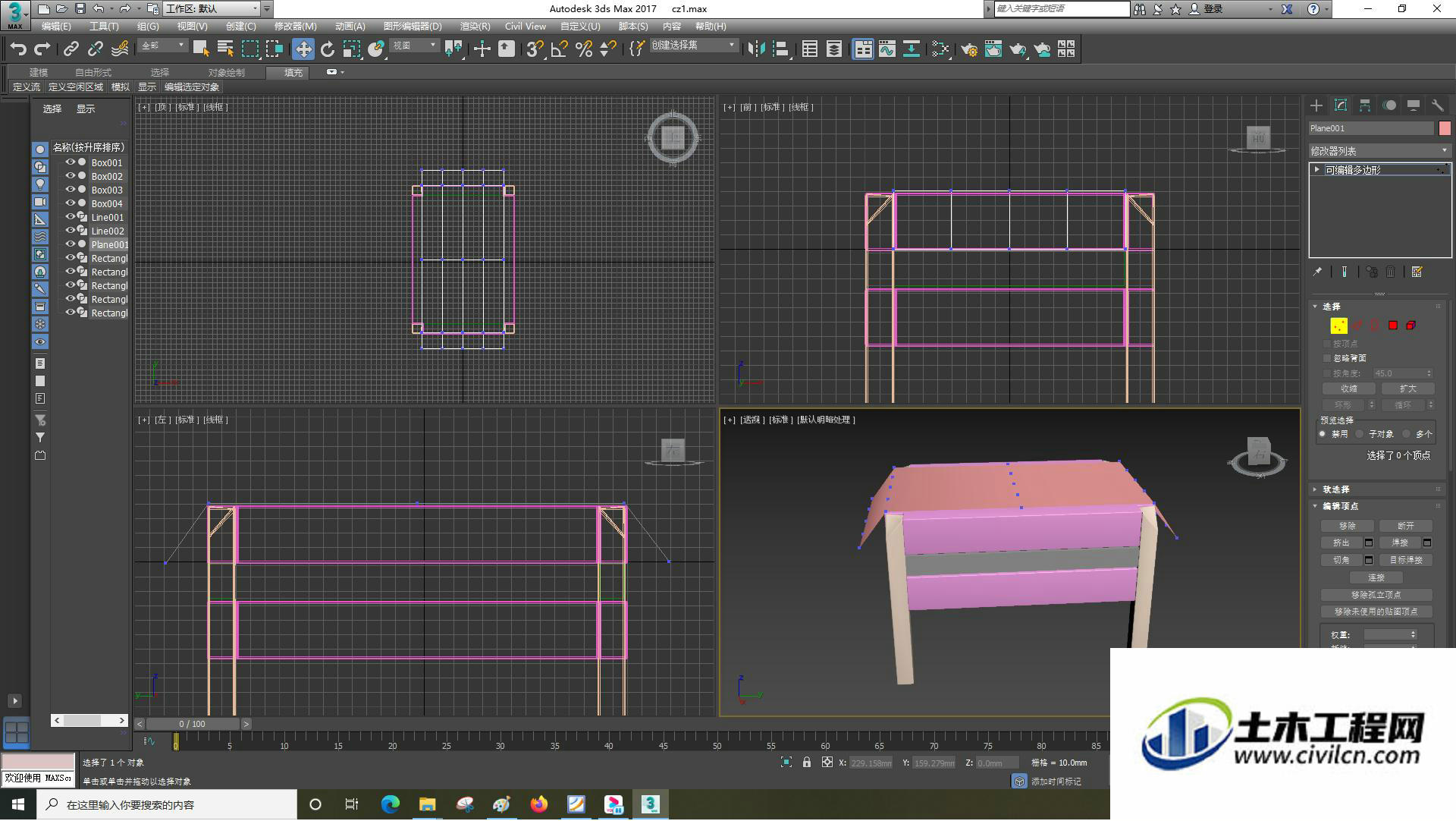The height and width of the screenshot is (821, 1456).
Task: Click the 收缩 shrink selection button
Action: coord(1349,388)
